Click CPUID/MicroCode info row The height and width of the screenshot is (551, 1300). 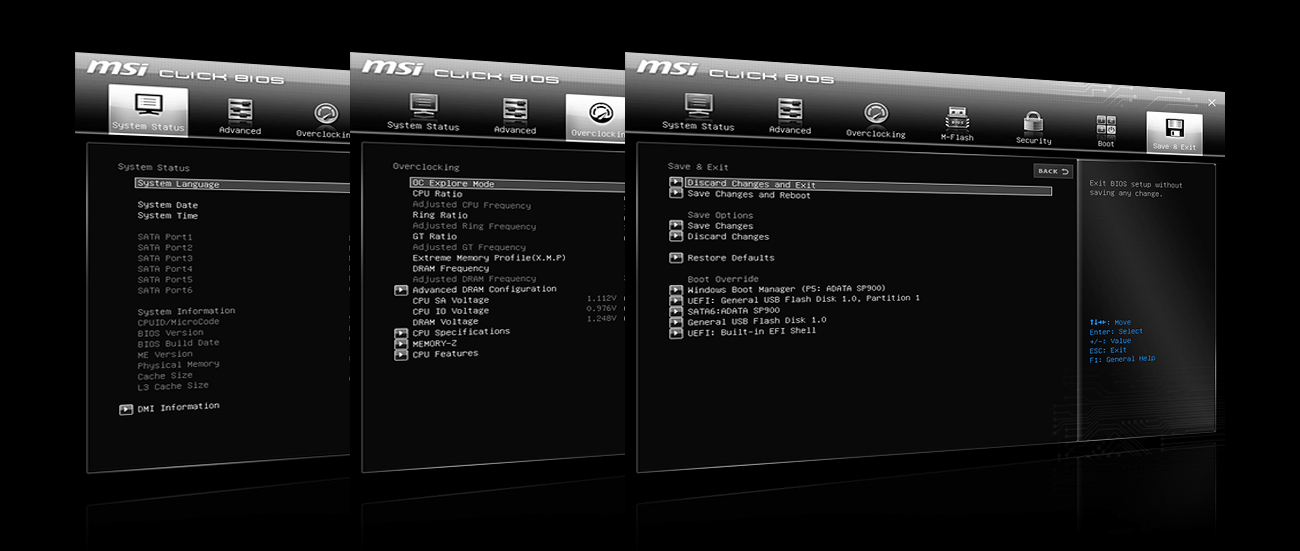click(x=178, y=322)
